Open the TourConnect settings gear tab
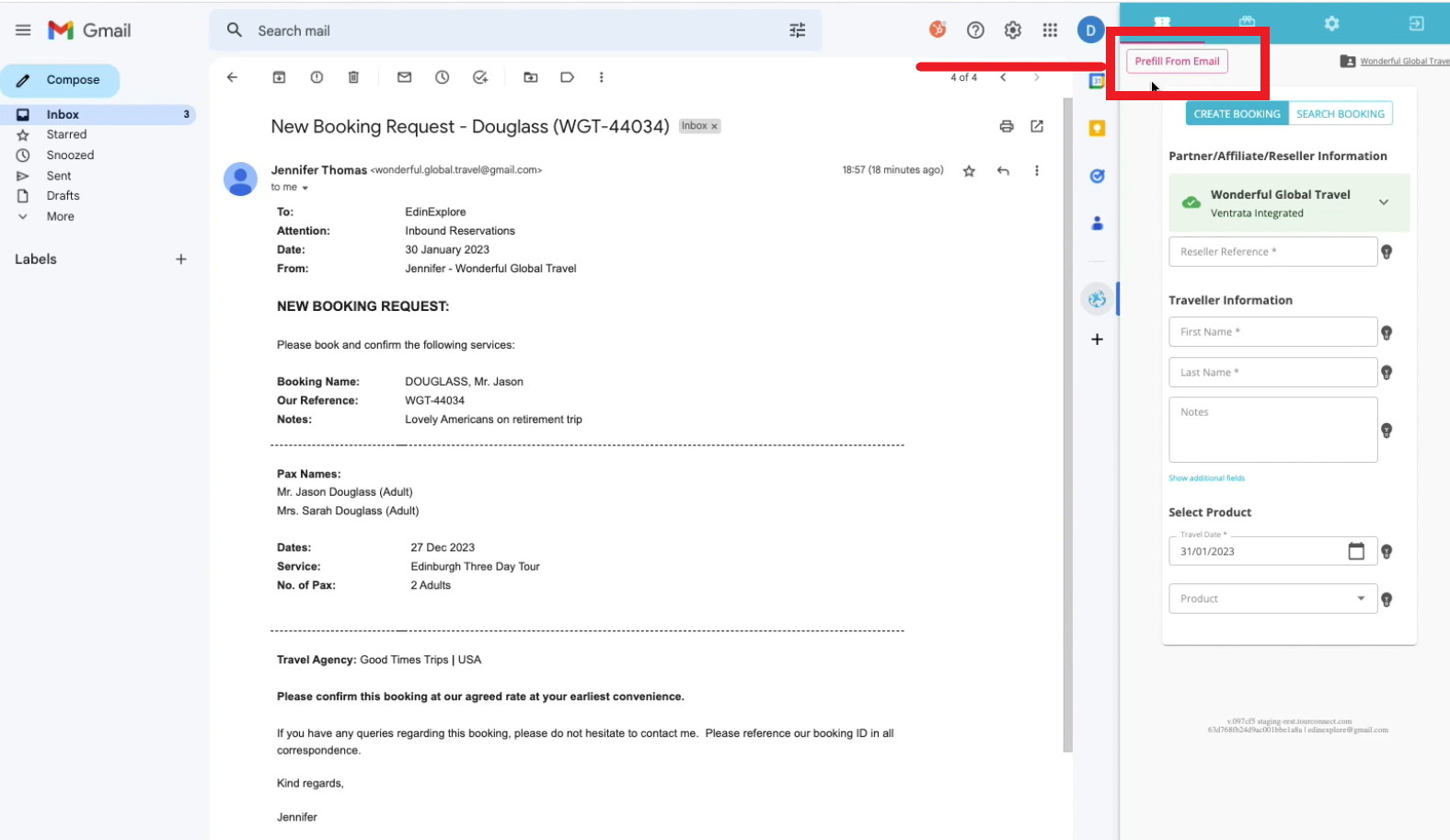 (x=1331, y=23)
